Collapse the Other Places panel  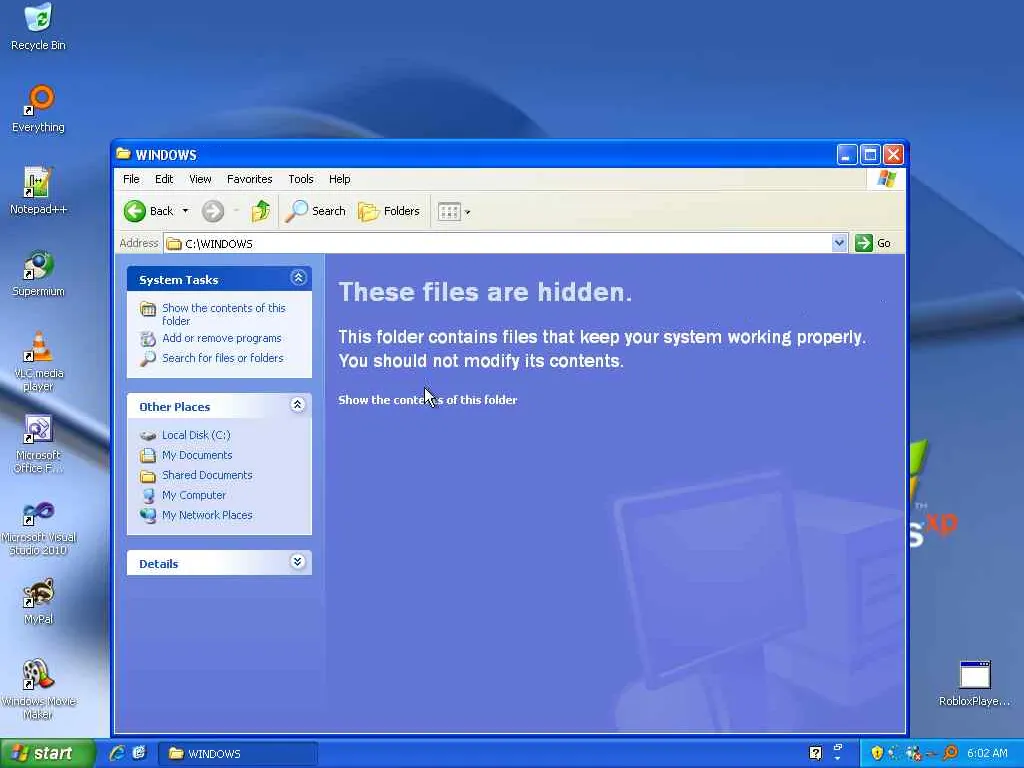click(298, 405)
